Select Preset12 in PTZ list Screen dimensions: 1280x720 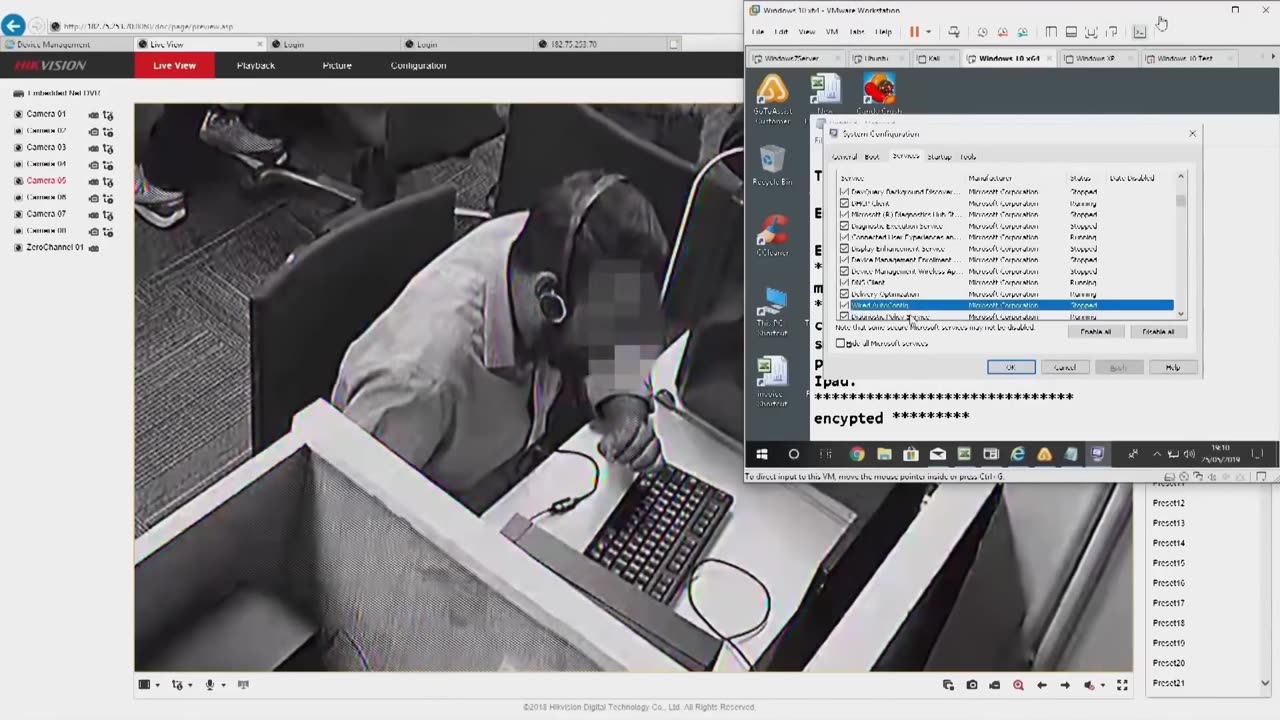pyautogui.click(x=1168, y=503)
